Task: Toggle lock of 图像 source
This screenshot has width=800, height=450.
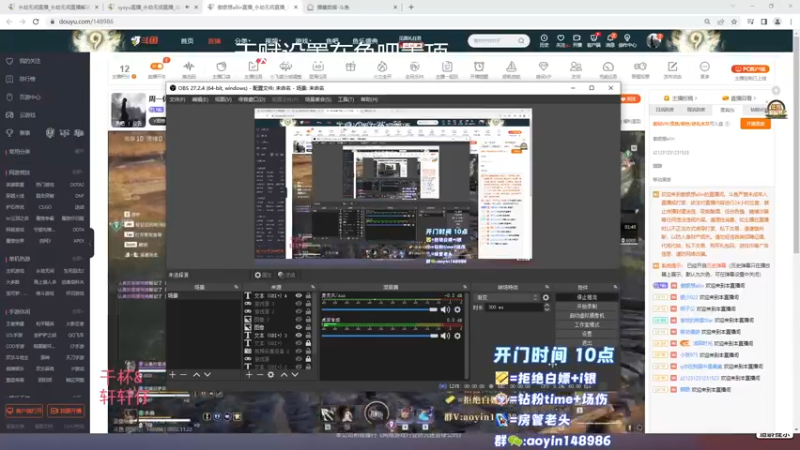Action: coord(308,327)
